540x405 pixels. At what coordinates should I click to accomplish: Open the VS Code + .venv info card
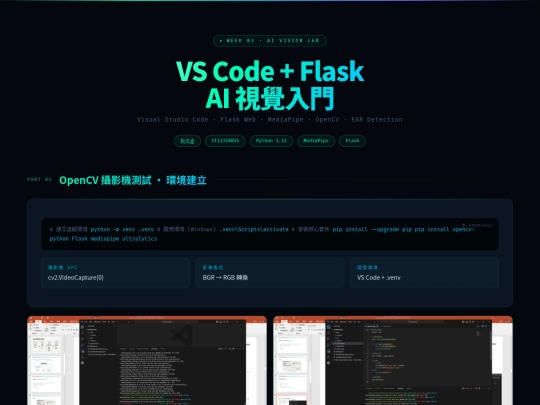tap(425, 273)
